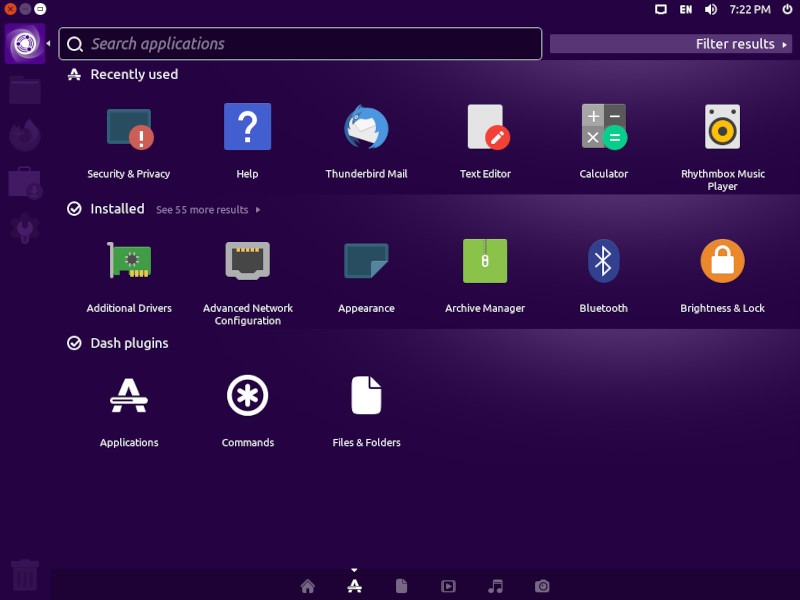
Task: Open the Calculator
Action: 603,127
